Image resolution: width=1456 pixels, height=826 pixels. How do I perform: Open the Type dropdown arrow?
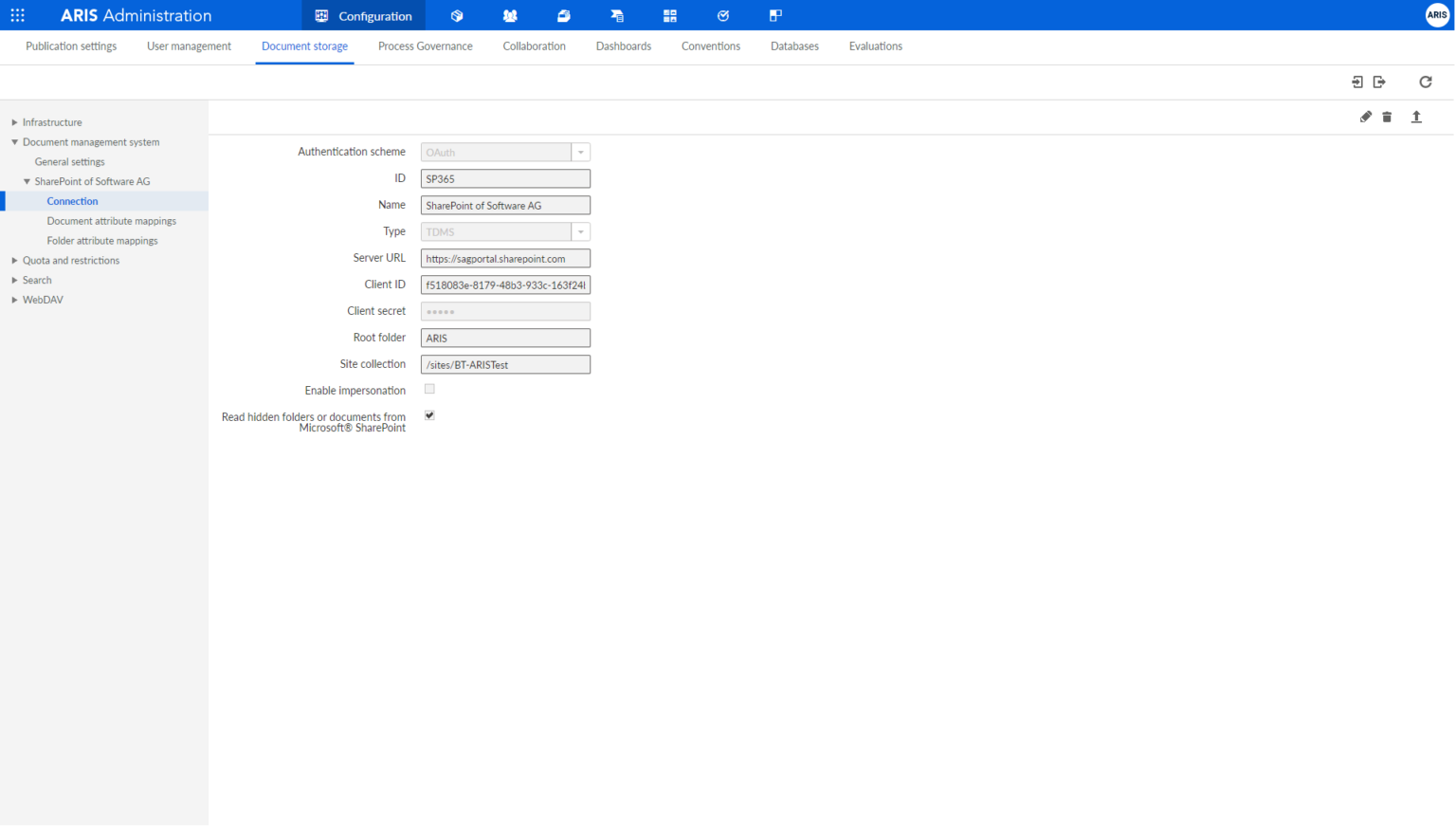[x=581, y=232]
